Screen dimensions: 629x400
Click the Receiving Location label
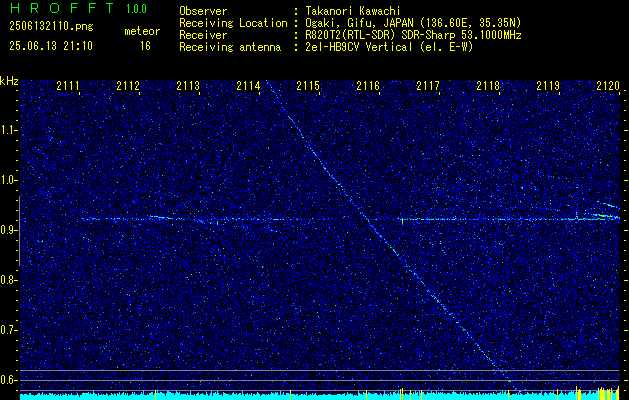click(x=233, y=23)
